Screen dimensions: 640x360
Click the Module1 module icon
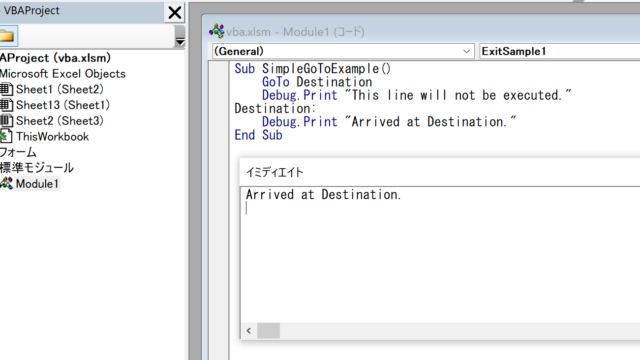coord(6,184)
